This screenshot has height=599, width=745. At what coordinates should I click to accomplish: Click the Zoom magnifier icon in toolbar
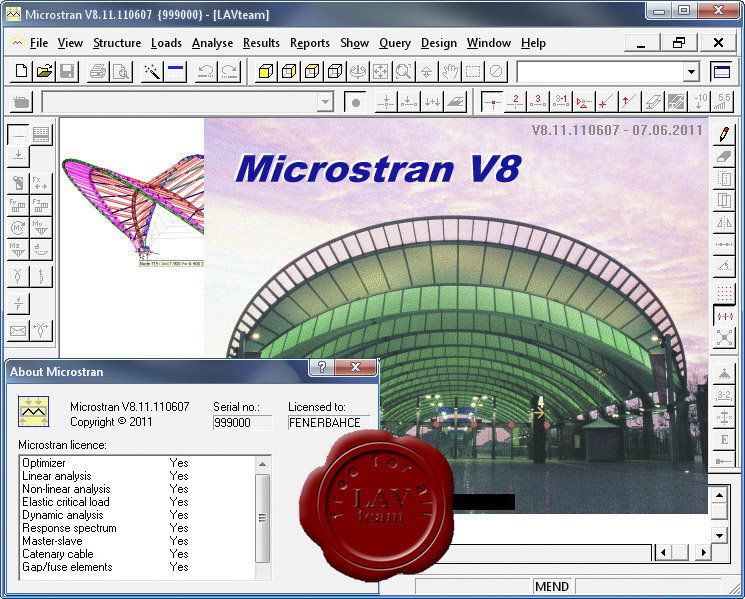click(403, 72)
